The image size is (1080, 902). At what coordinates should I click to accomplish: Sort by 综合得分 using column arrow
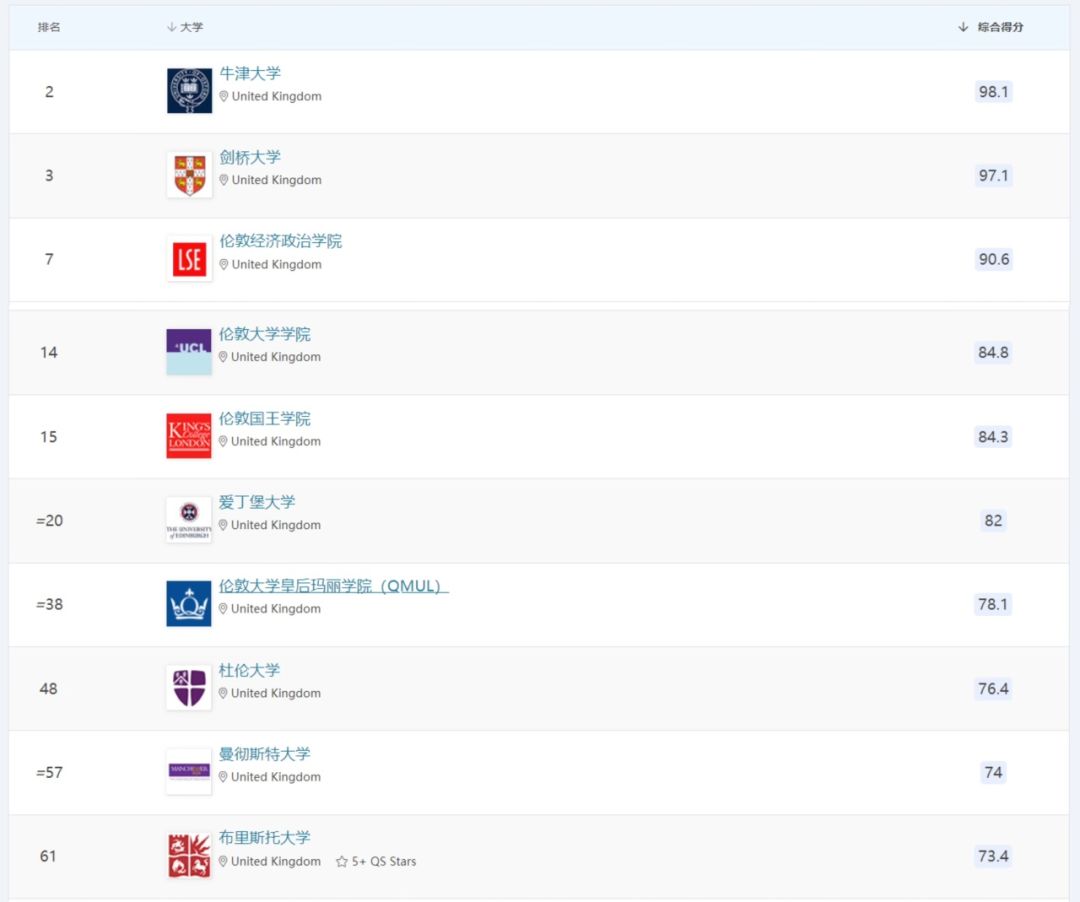pyautogui.click(x=963, y=27)
